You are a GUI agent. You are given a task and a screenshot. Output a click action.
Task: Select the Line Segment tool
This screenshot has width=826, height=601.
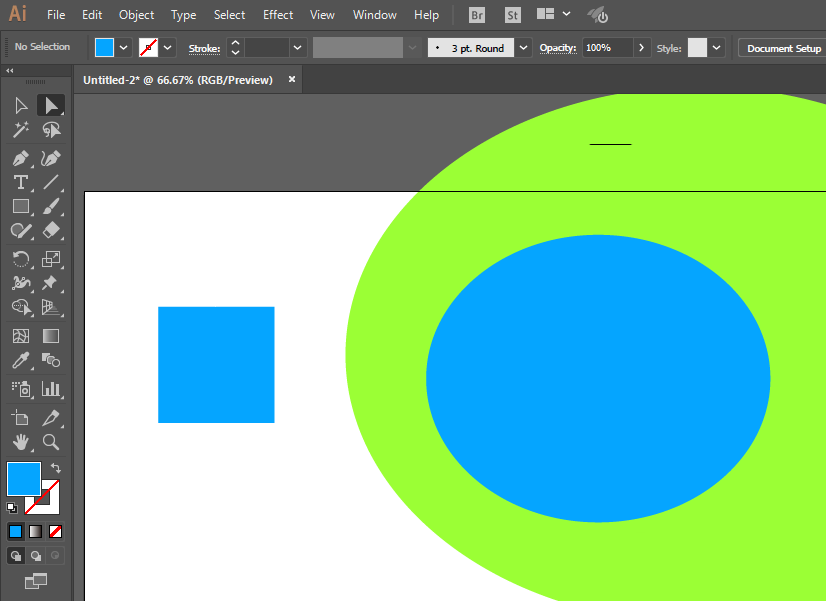coord(51,182)
